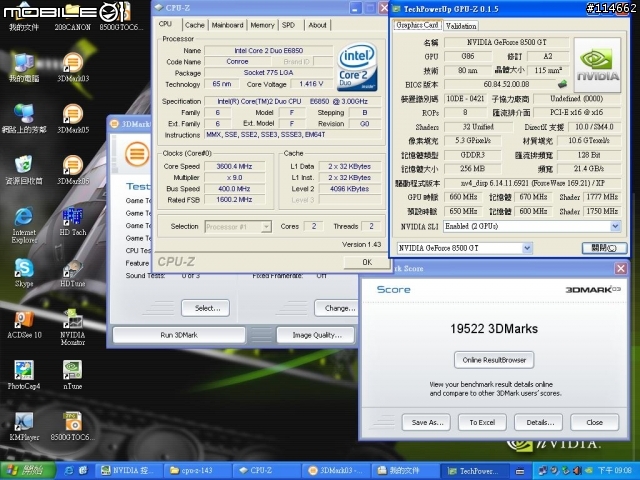The image size is (640, 480).
Task: Open the Memory tab in CPU-Z
Action: tap(262, 25)
